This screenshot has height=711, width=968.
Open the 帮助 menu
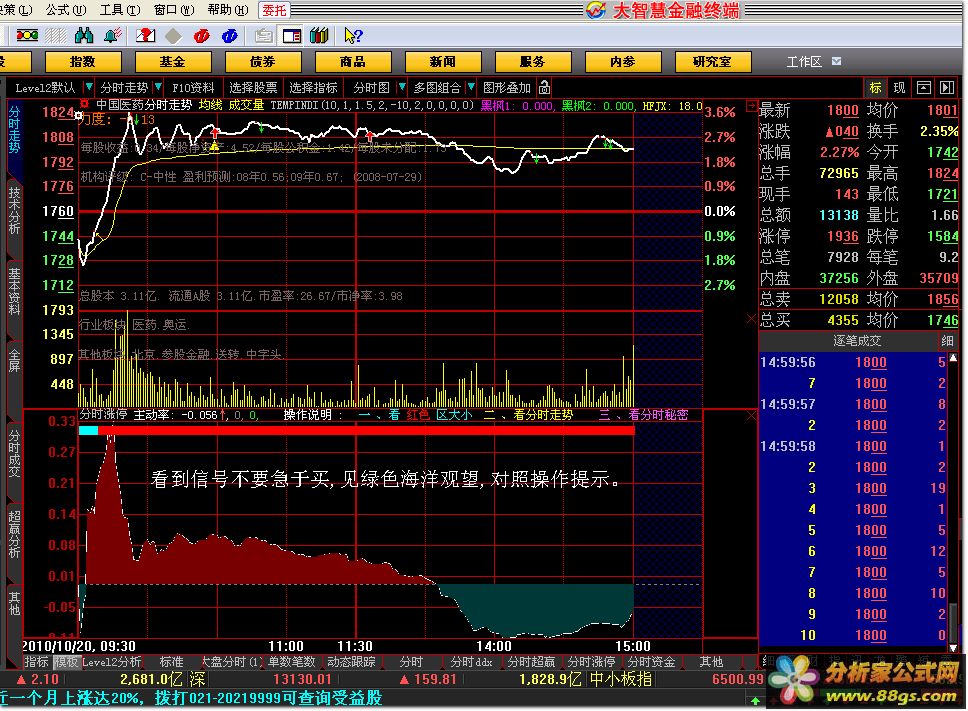click(x=228, y=10)
